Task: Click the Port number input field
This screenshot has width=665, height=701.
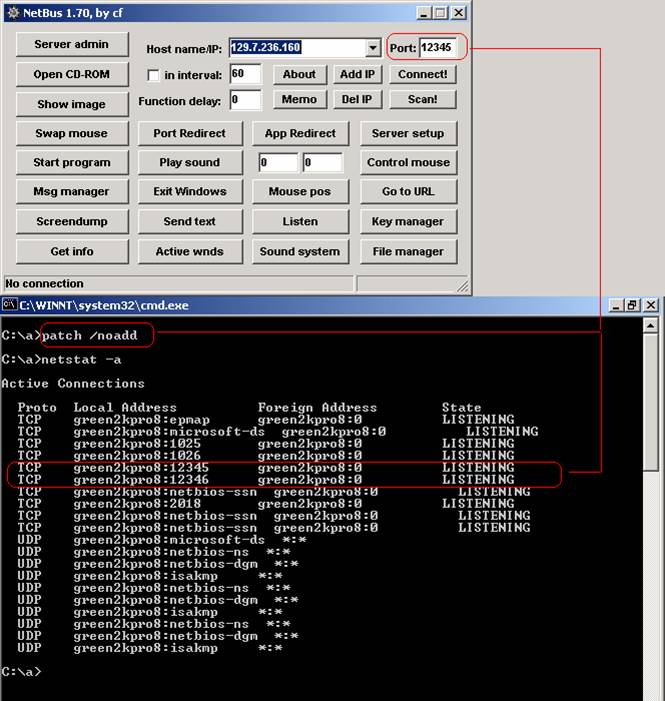Action: (441, 48)
